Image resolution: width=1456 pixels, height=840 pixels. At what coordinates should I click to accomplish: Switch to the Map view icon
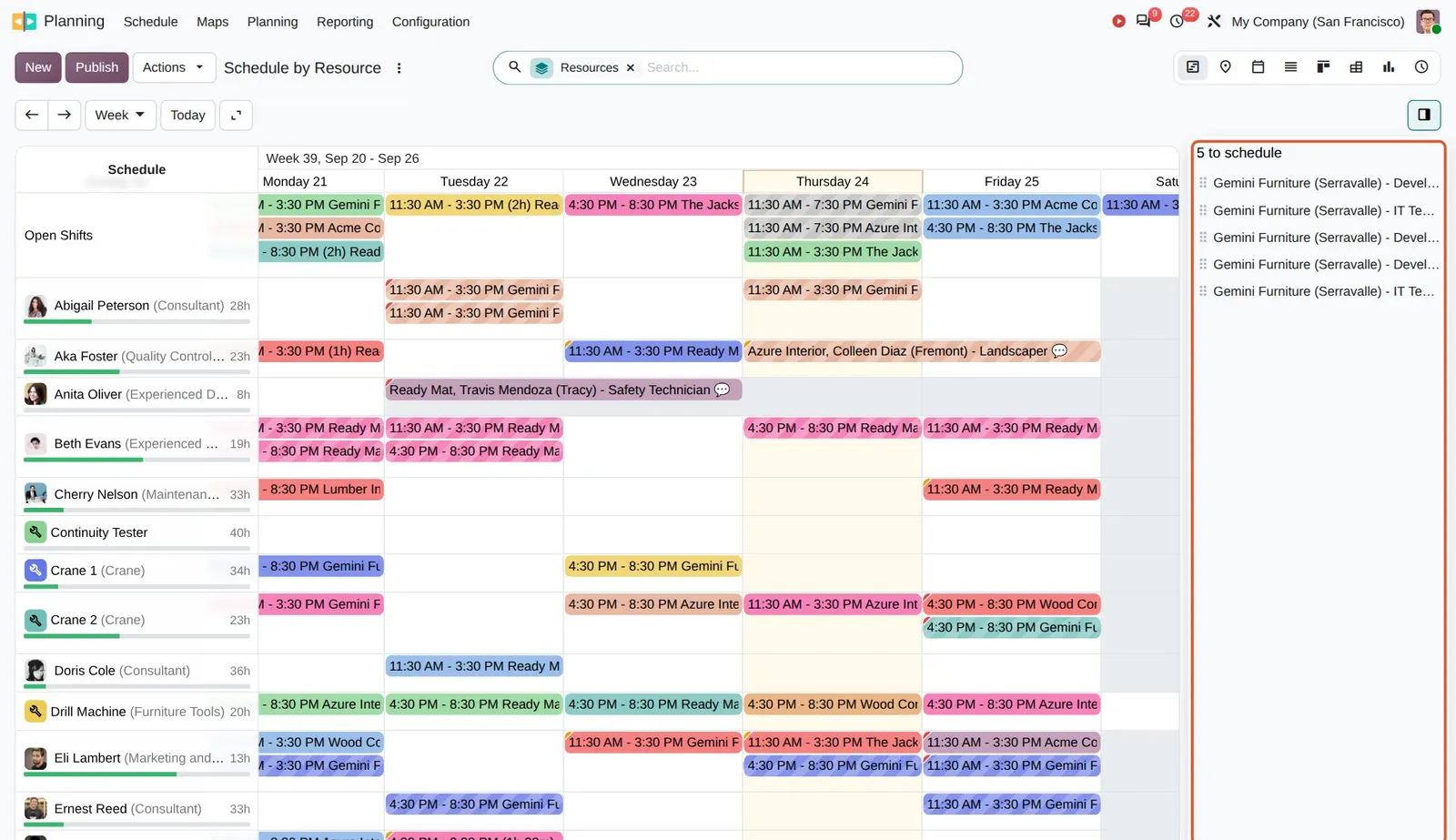tap(1225, 66)
